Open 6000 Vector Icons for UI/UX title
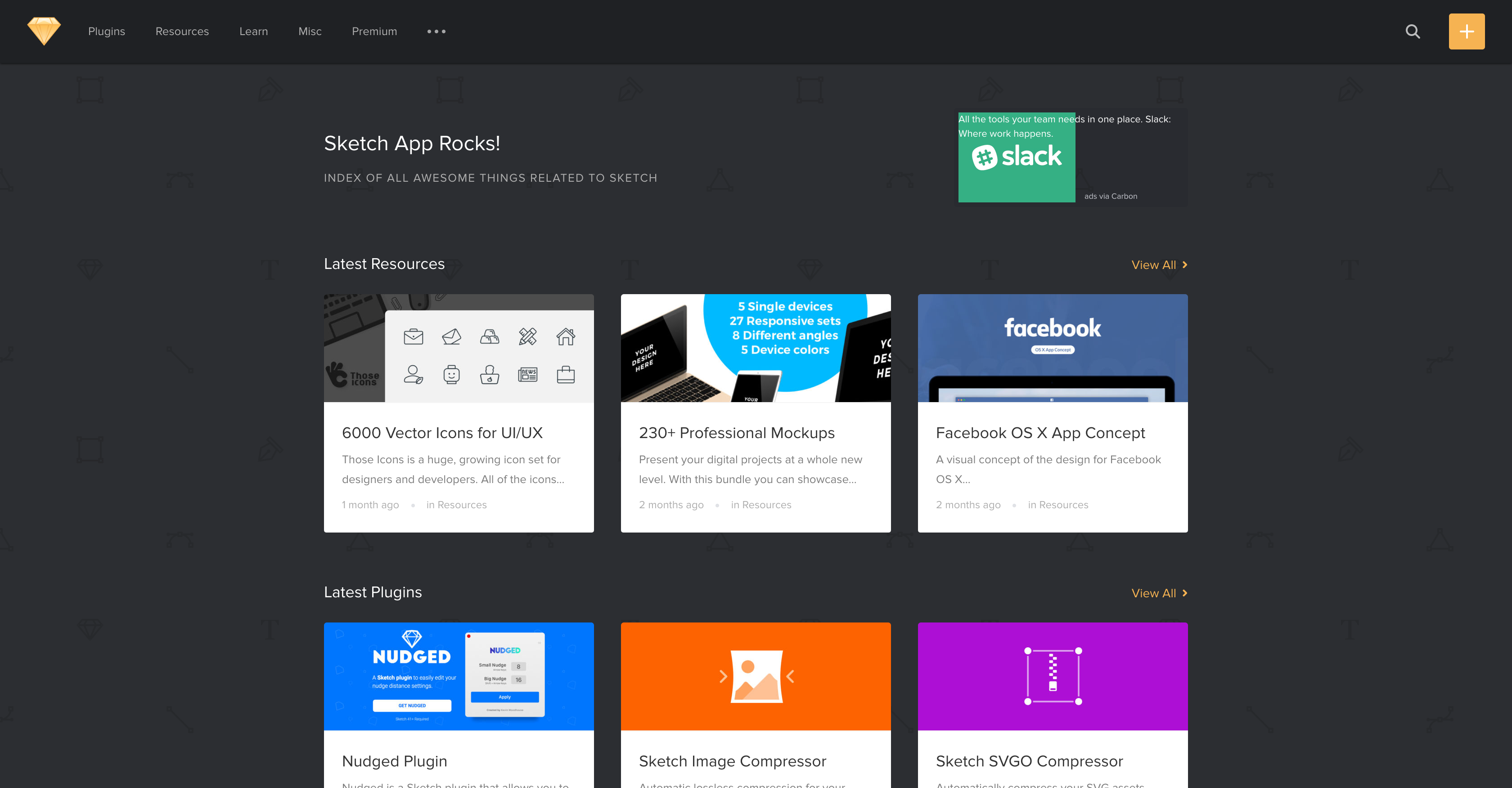Viewport: 1512px width, 788px height. [442, 433]
